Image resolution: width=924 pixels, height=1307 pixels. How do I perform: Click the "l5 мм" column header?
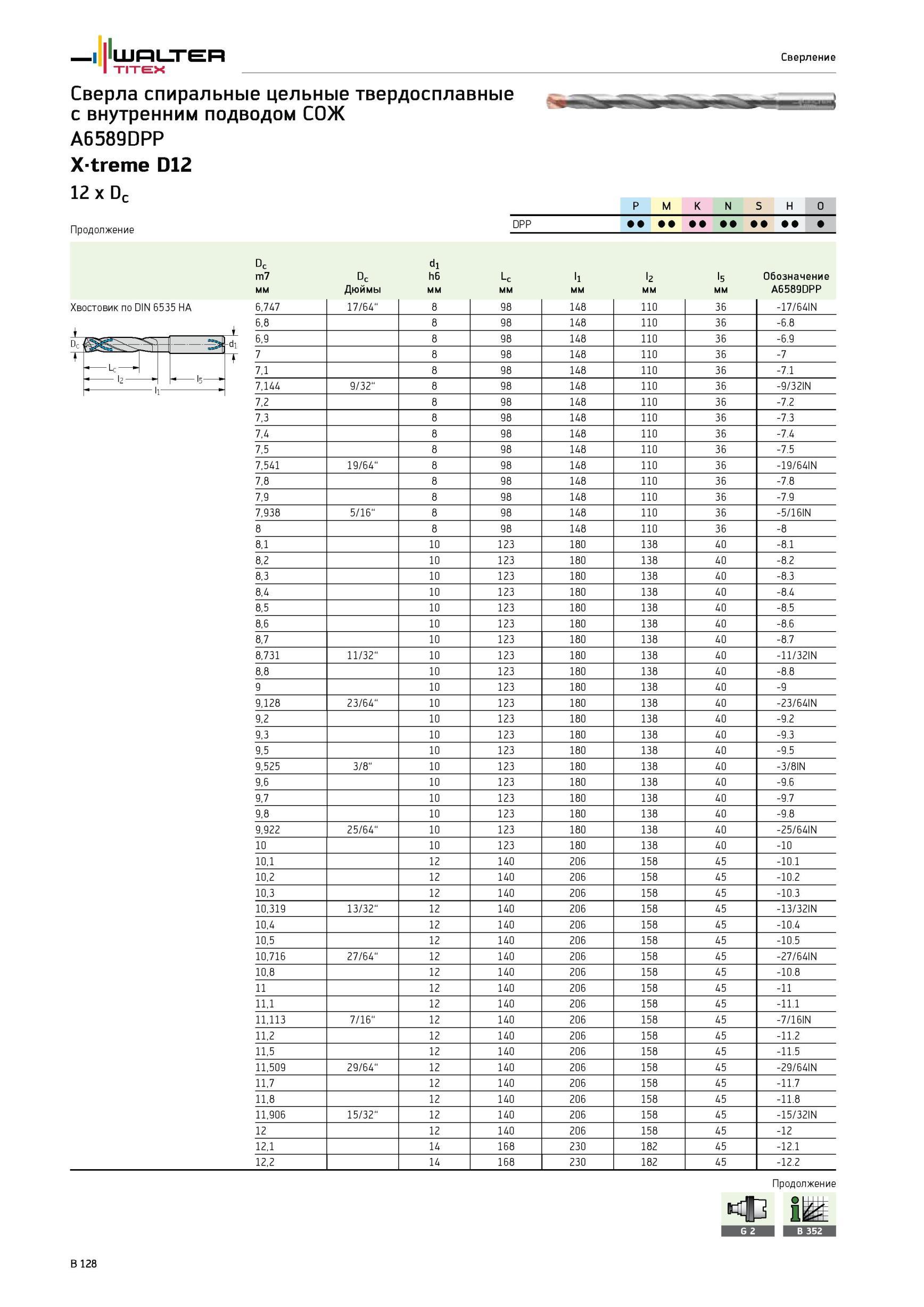coord(721,283)
